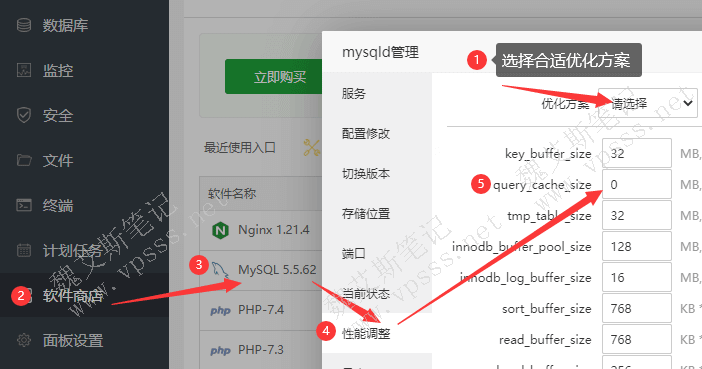
Task: Click PHP-7.4 software name
Action: tap(261, 309)
